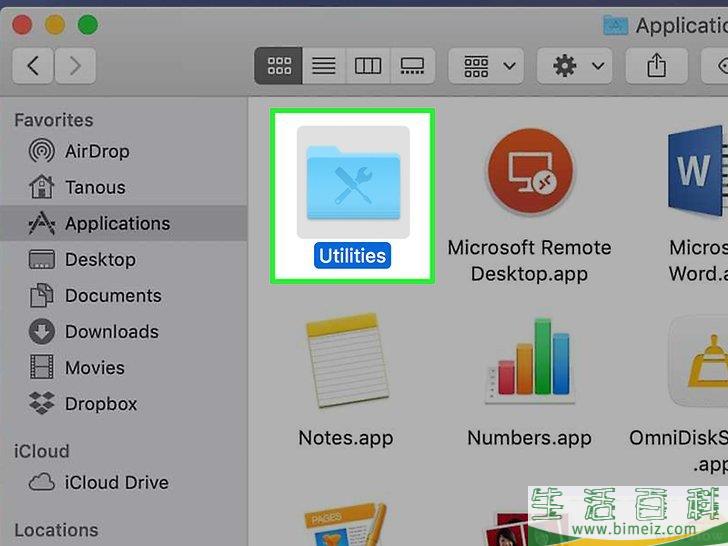Switch to column view
Screen dimensions: 728x546
(368, 66)
